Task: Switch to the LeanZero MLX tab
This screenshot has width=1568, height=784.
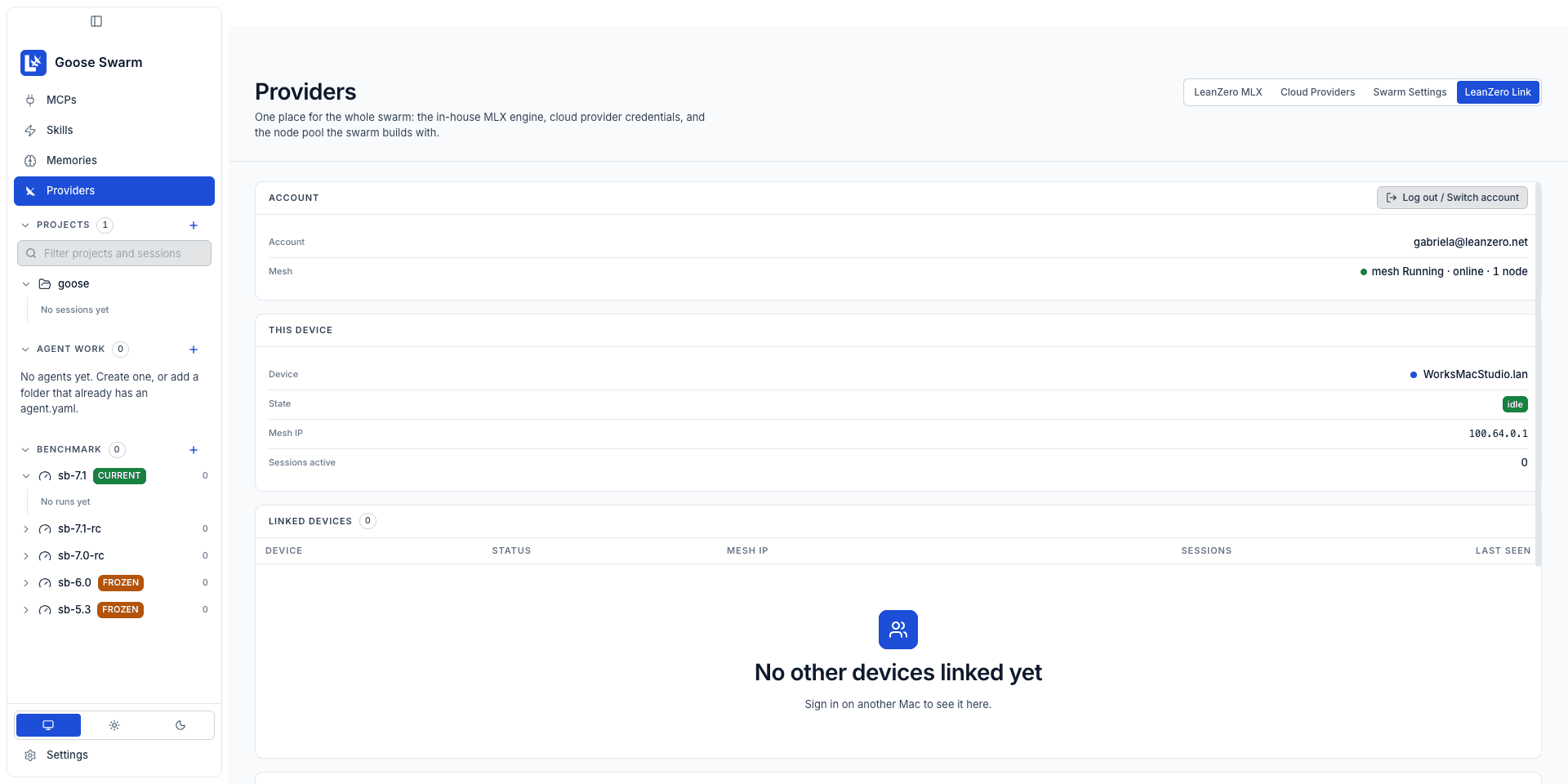Action: [x=1227, y=92]
